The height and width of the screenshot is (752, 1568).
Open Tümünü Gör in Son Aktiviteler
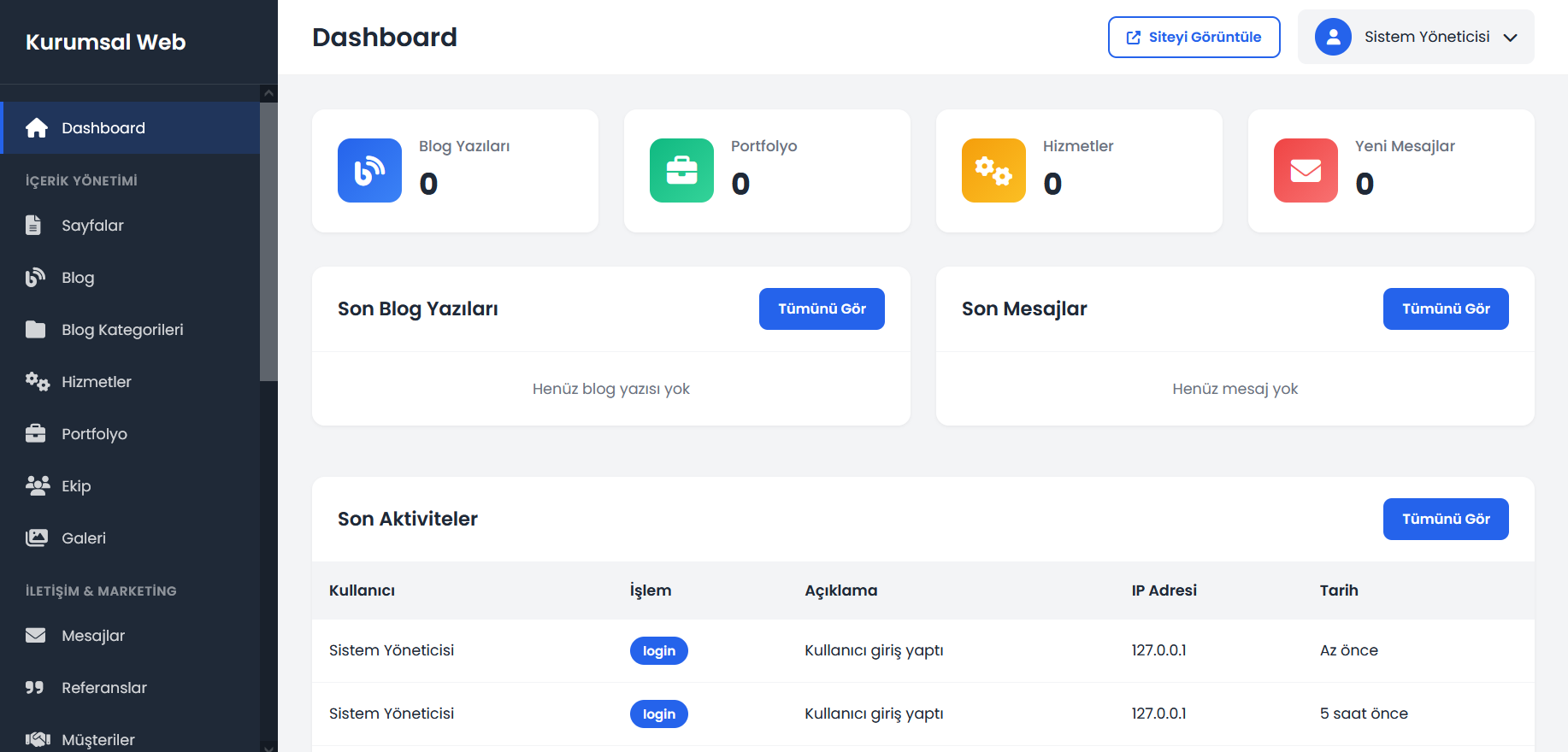pyautogui.click(x=1446, y=520)
